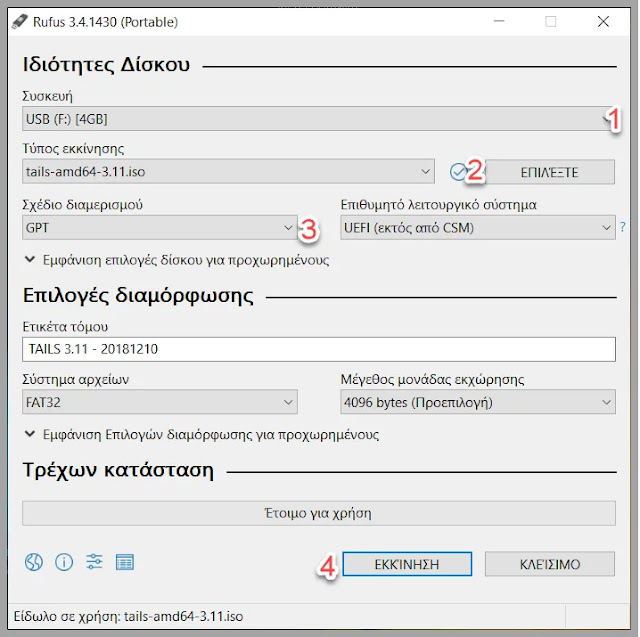Open the About info icon
This screenshot has width=640, height=637.
coord(64,563)
